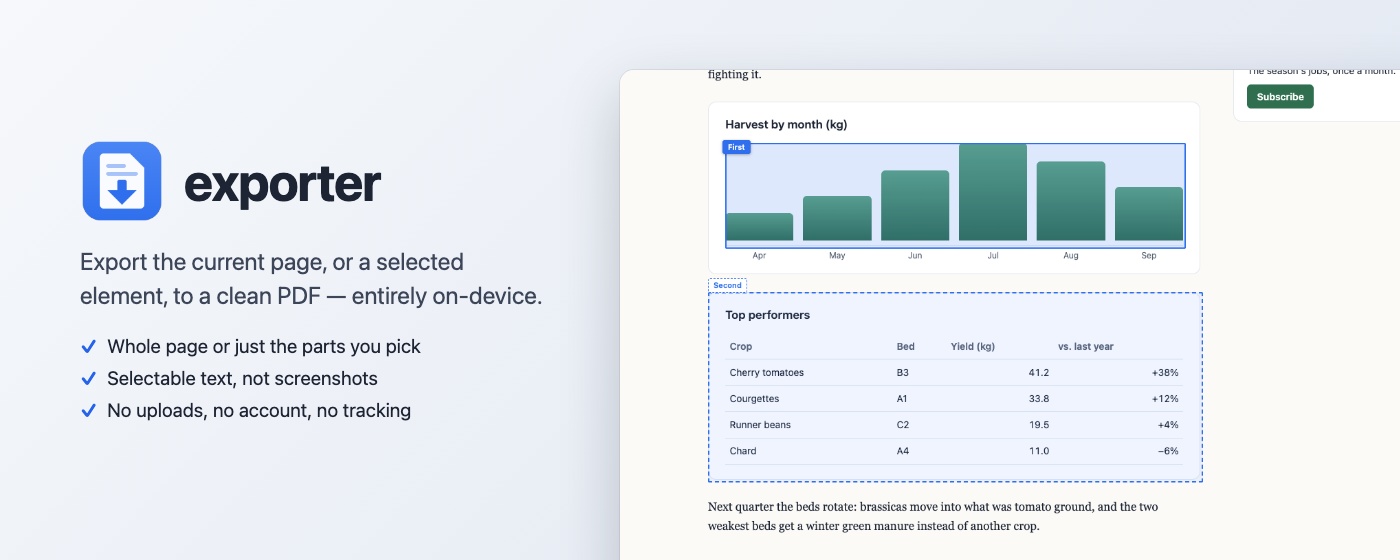Click the "Runner beans" table cell
This screenshot has height=560, width=1400.
(x=760, y=425)
